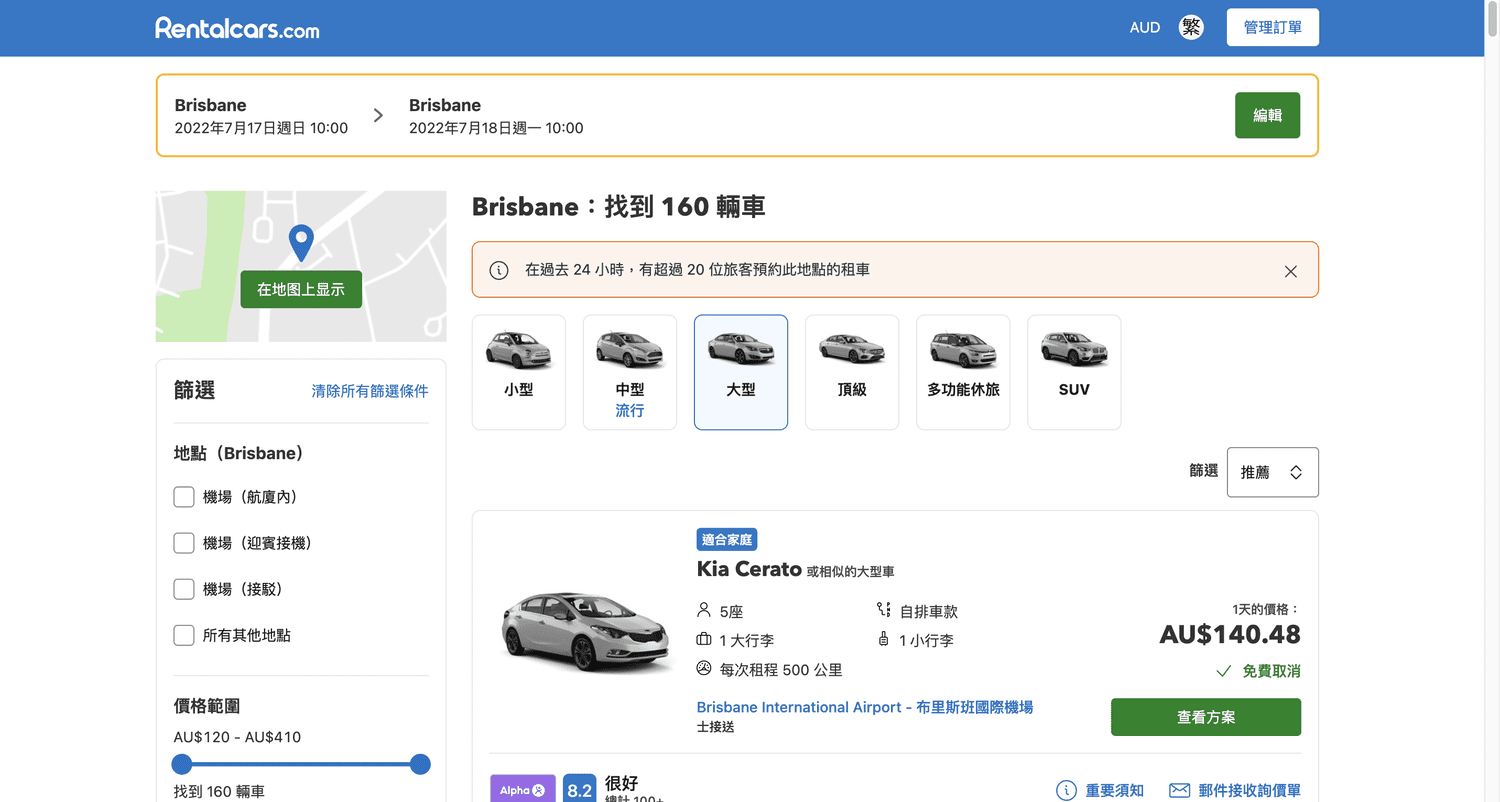1500x802 pixels.
Task: Click the green 編輯 button
Action: pyautogui.click(x=1267, y=115)
